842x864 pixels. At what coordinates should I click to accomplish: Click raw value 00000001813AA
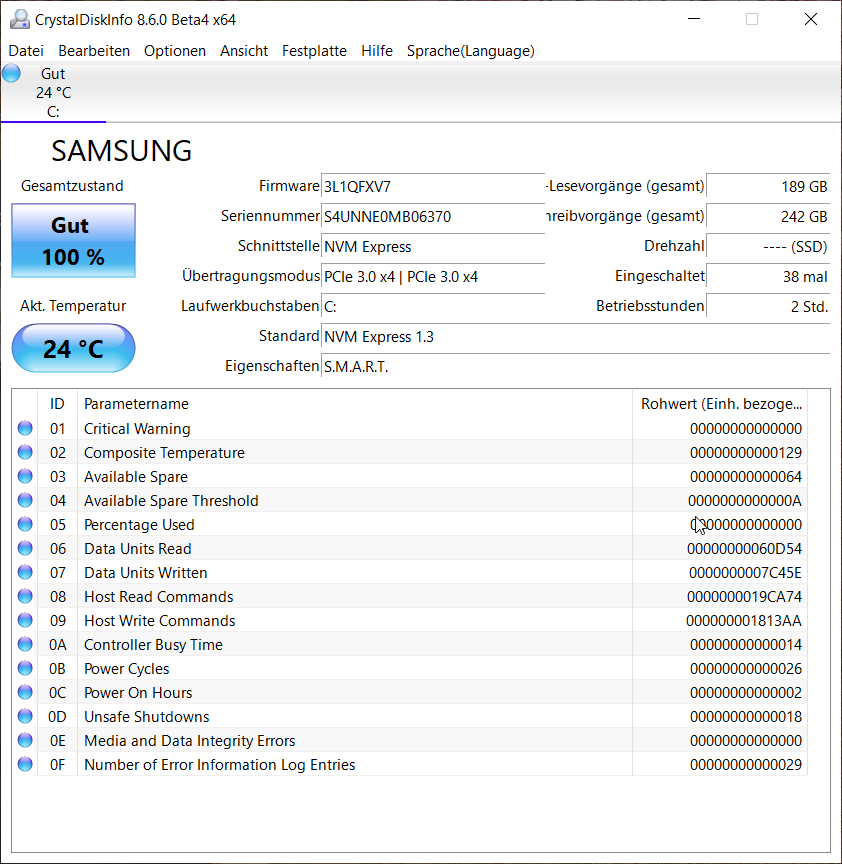click(x=744, y=620)
